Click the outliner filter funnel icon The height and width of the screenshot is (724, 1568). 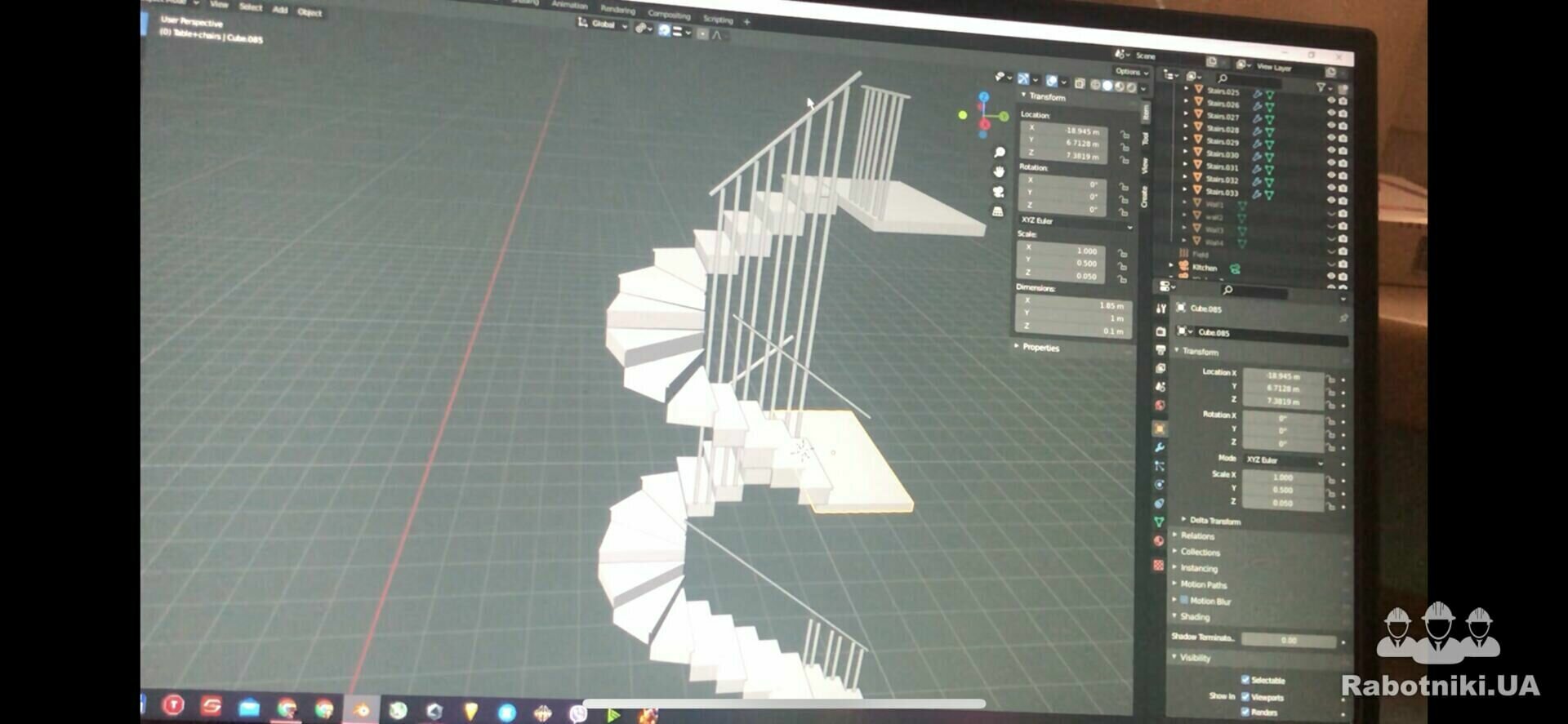[1321, 87]
